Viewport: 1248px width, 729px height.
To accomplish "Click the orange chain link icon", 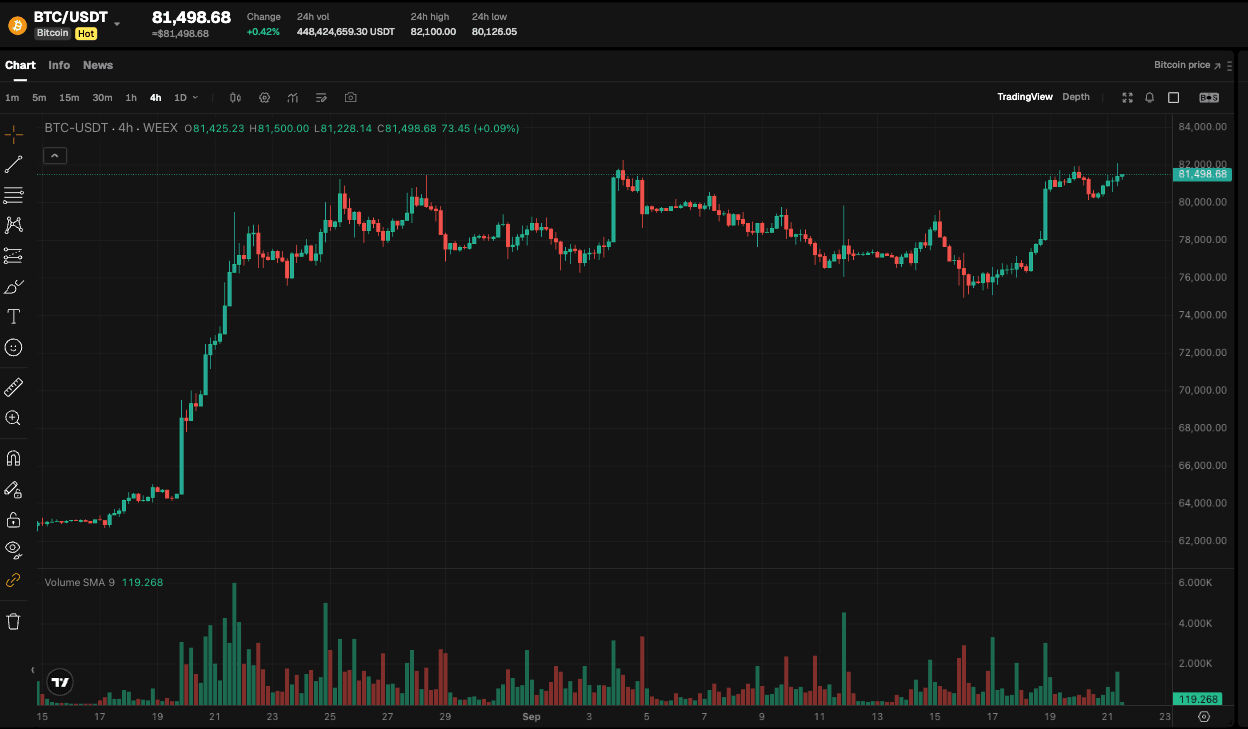I will (x=14, y=580).
